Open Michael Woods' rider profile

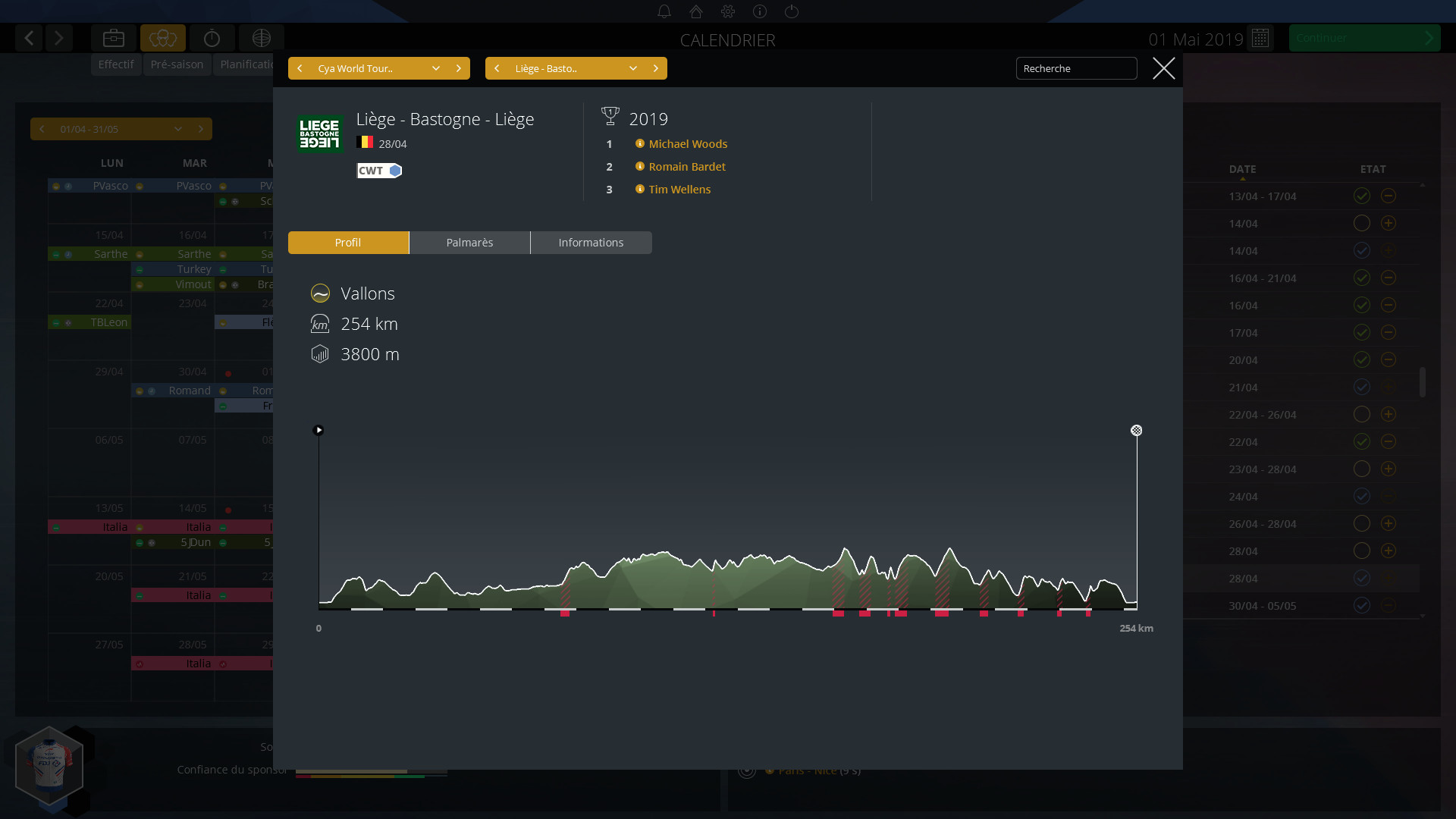click(688, 143)
